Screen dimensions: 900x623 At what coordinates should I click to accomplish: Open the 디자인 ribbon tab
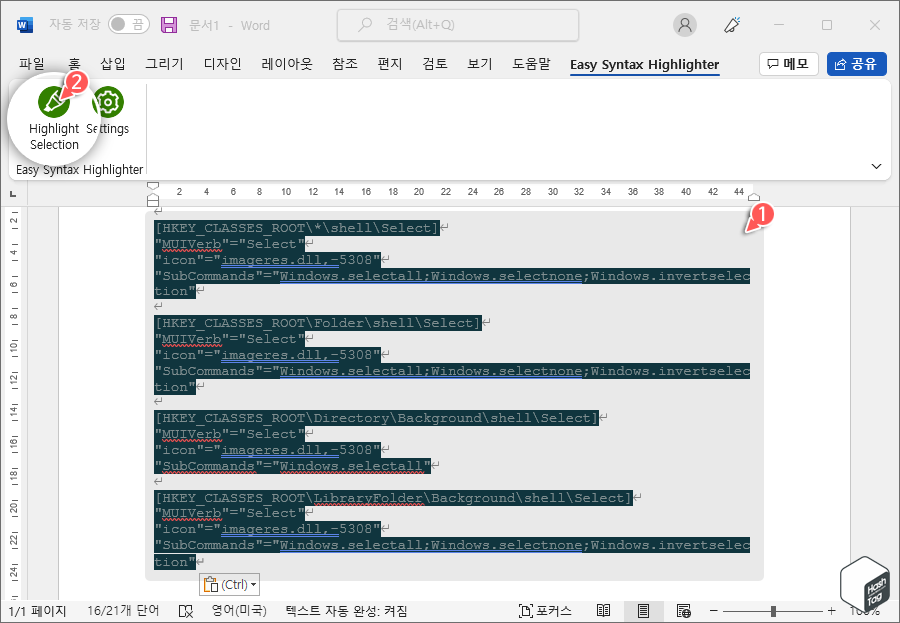222,64
